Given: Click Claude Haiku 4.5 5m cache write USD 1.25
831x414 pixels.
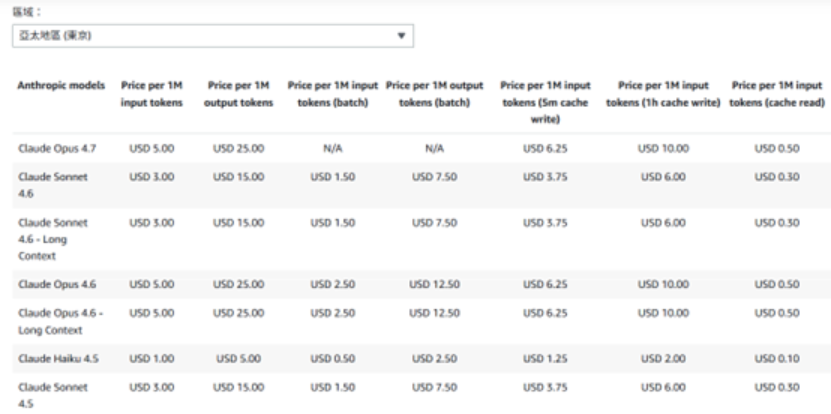Looking at the screenshot, I should click(545, 358).
